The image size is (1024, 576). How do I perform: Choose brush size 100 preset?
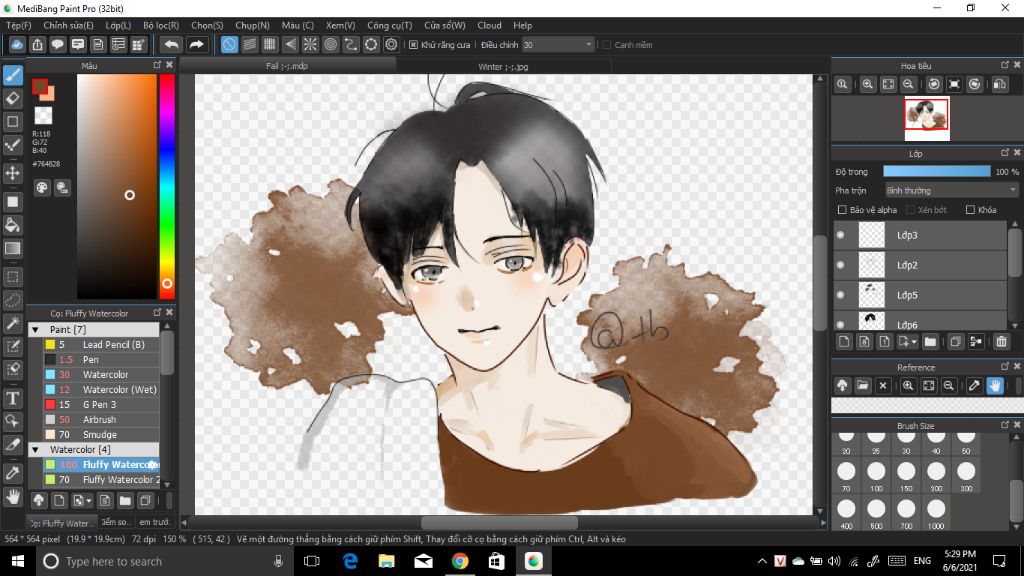click(x=876, y=477)
